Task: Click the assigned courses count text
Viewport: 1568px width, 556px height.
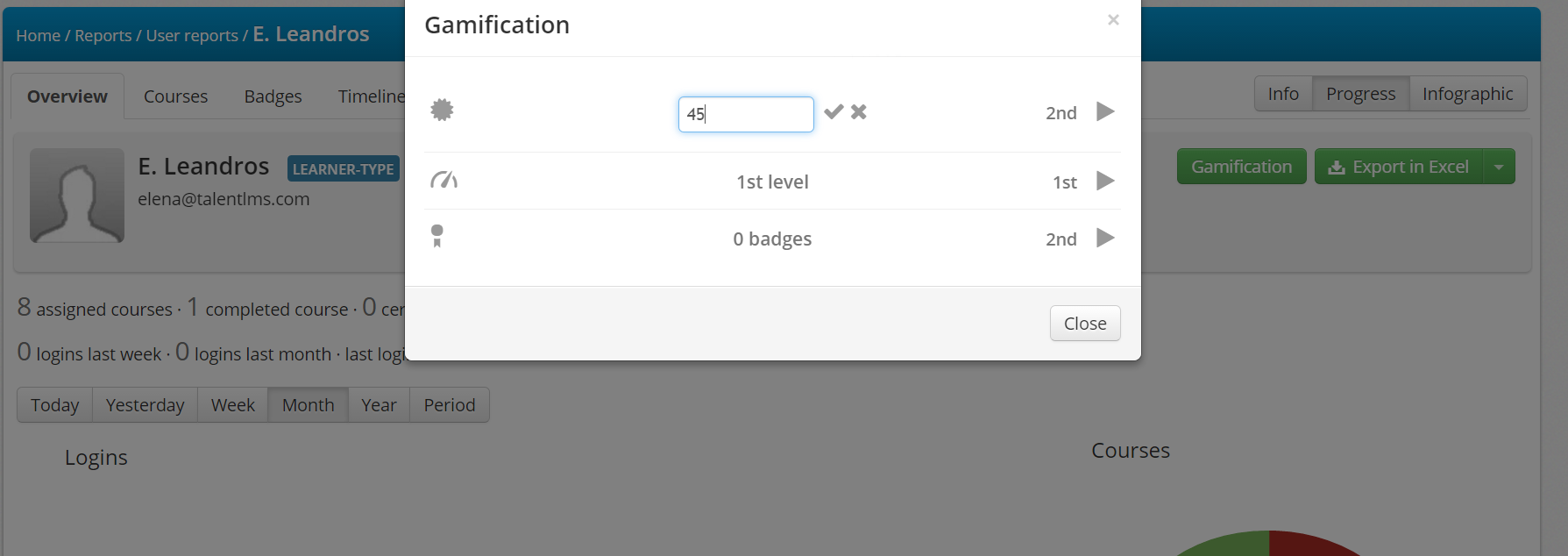Action: coord(95,308)
